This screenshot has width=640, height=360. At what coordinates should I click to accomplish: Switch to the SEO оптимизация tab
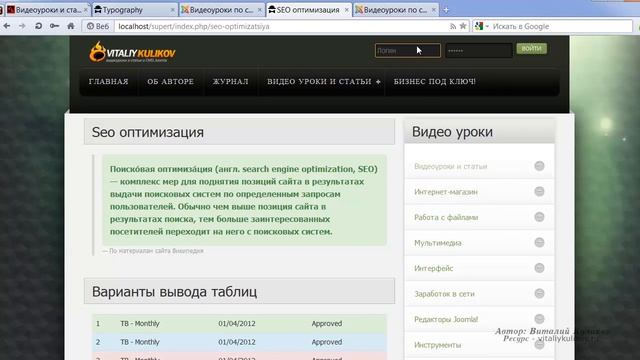point(308,10)
